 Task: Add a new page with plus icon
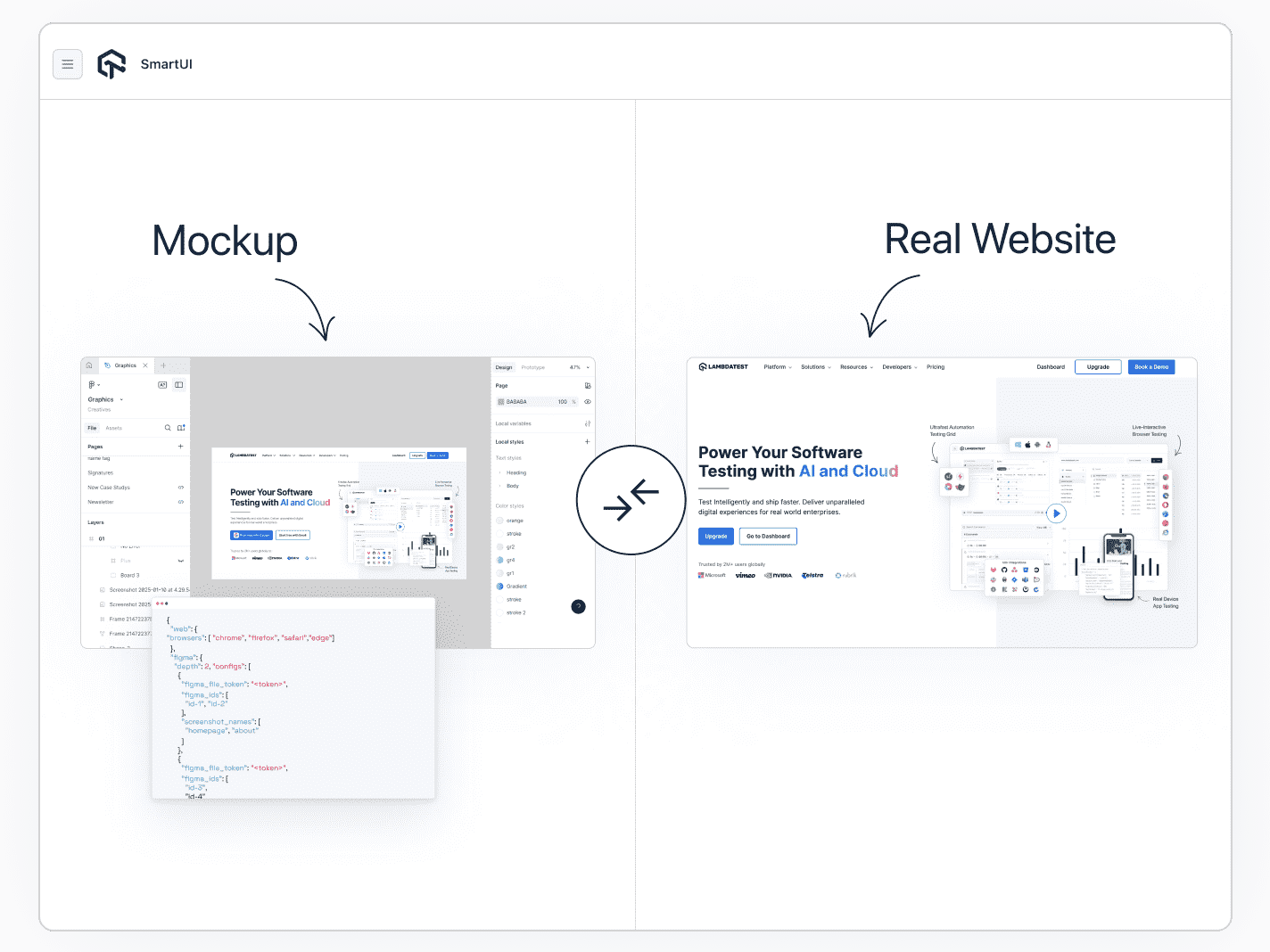(180, 447)
